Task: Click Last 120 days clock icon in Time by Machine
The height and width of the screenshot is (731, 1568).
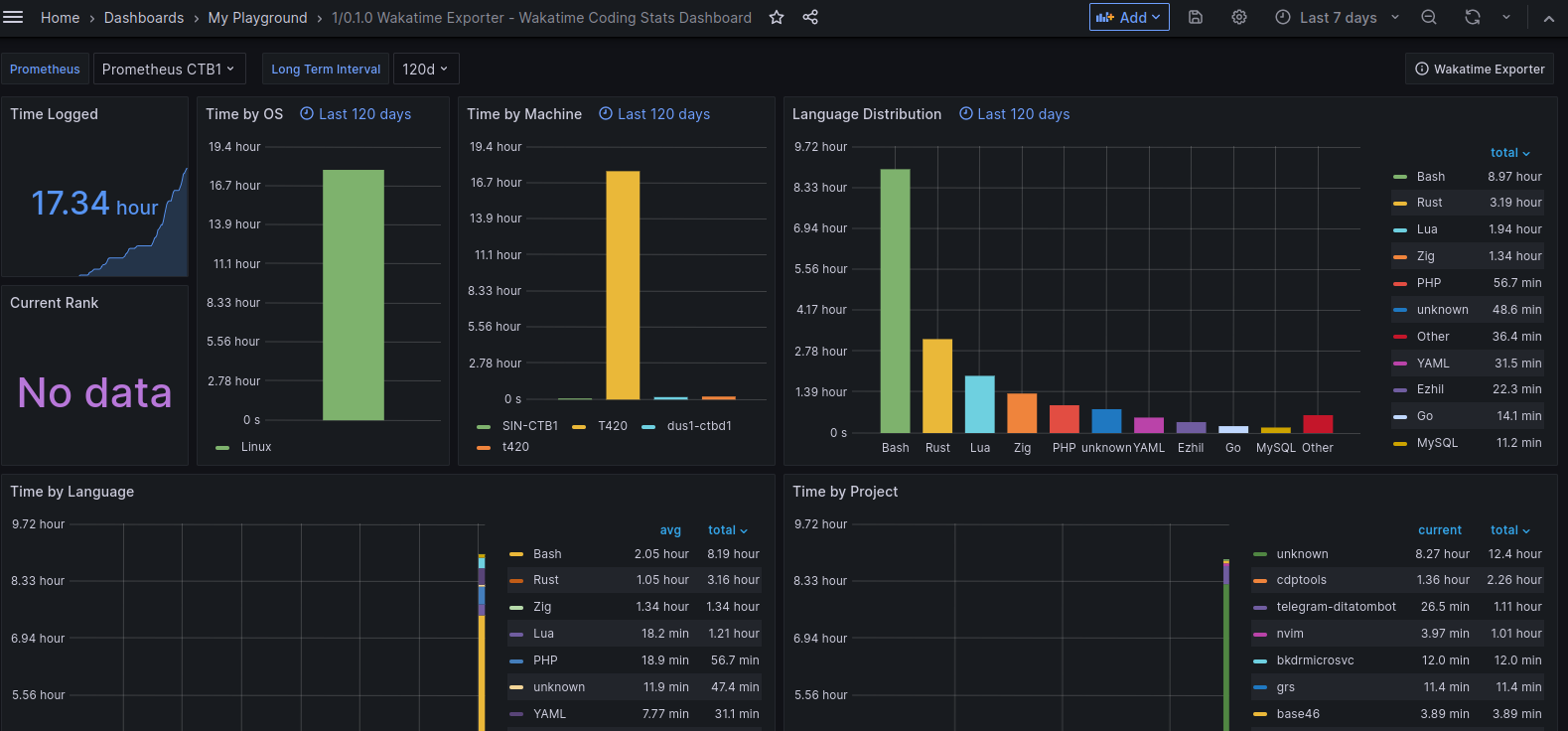Action: [606, 113]
